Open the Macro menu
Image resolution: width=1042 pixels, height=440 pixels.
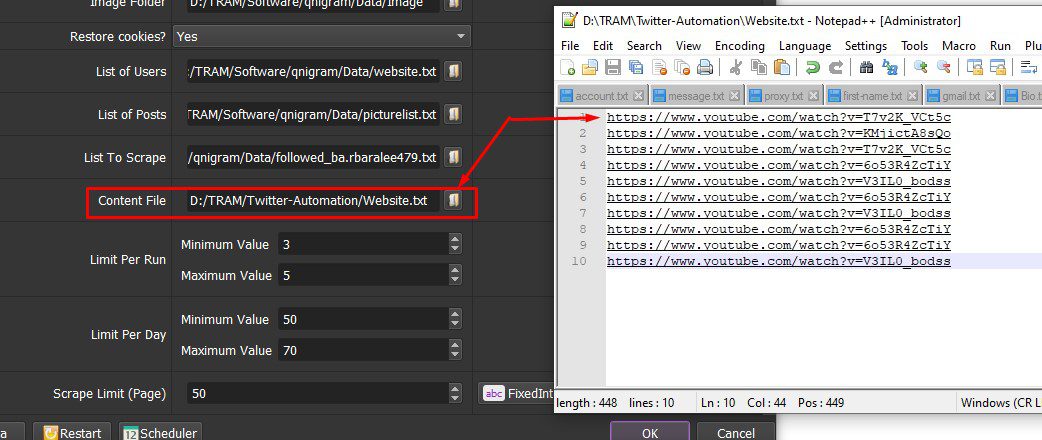(x=959, y=46)
